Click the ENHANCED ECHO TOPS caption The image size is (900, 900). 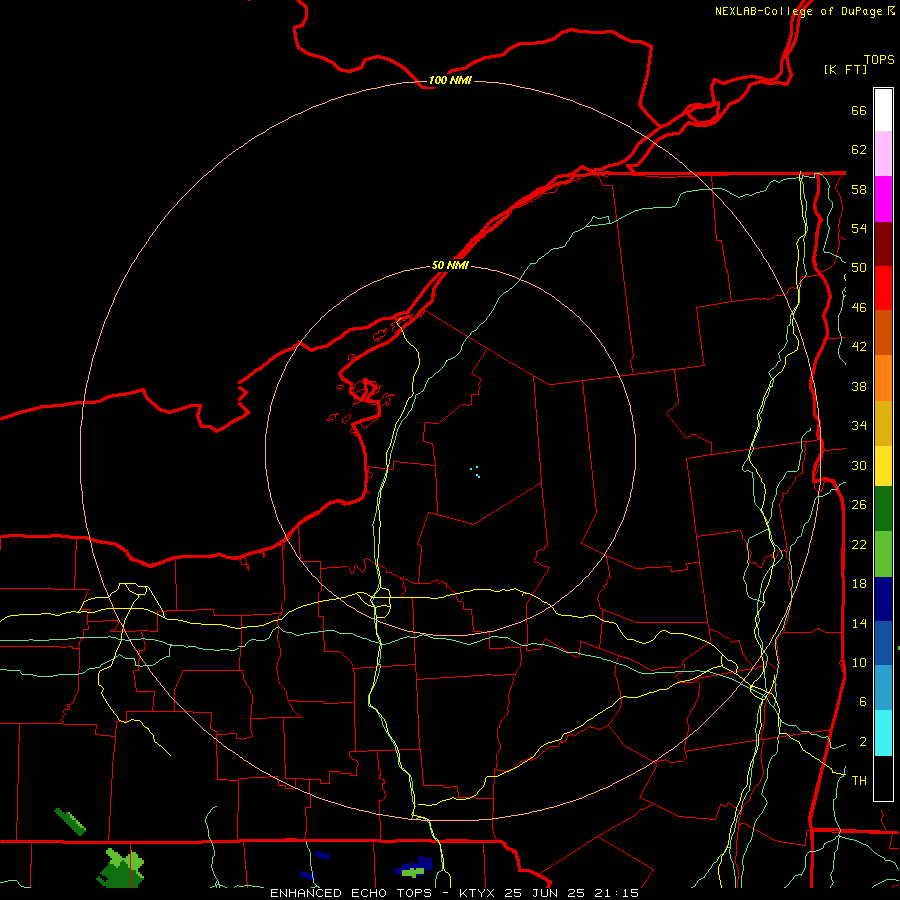[354, 893]
